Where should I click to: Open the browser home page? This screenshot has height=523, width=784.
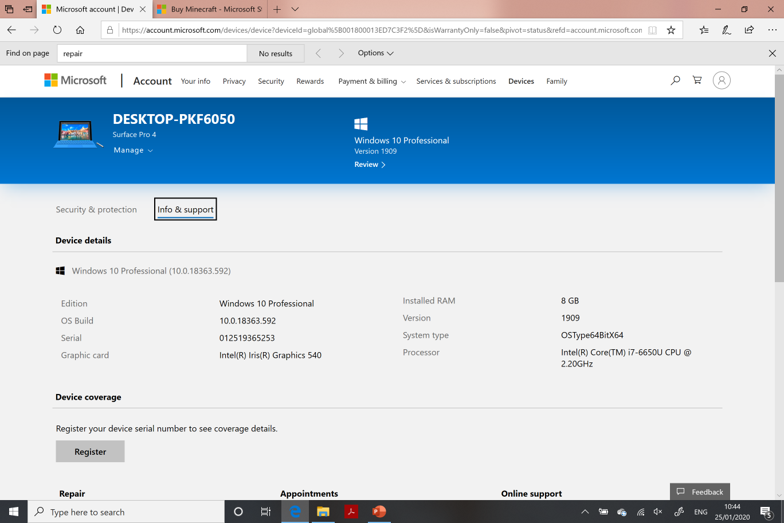[80, 30]
